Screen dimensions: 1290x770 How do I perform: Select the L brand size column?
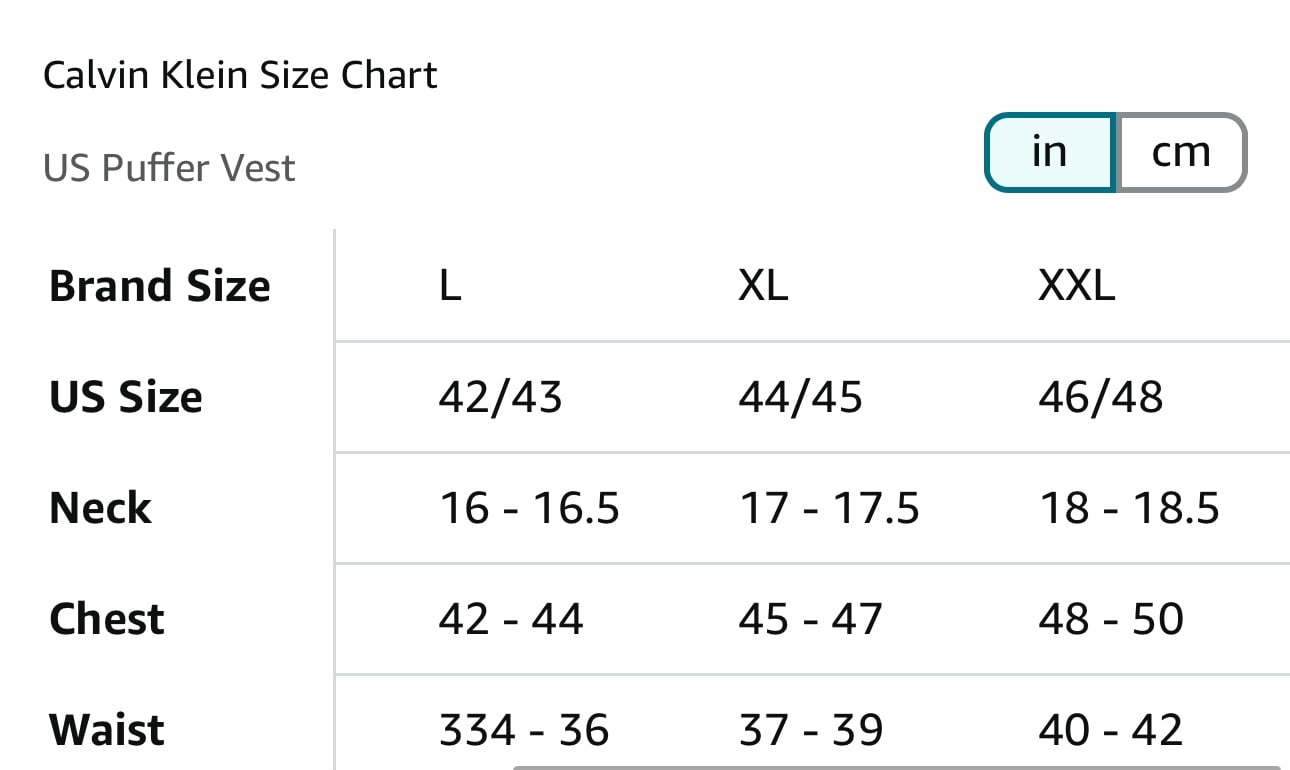coord(450,287)
